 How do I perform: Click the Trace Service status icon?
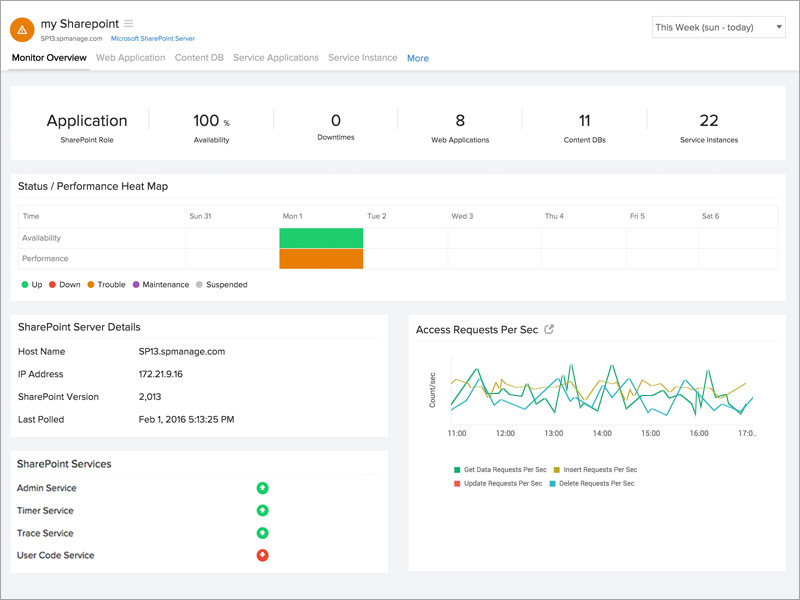tap(262, 533)
